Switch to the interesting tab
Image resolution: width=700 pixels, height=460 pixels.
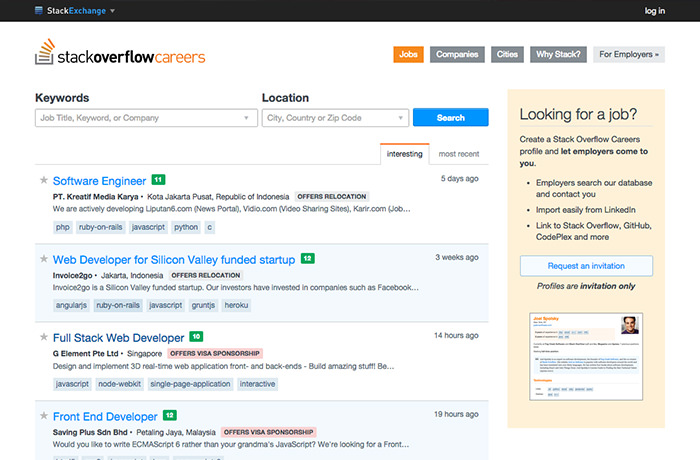404,154
